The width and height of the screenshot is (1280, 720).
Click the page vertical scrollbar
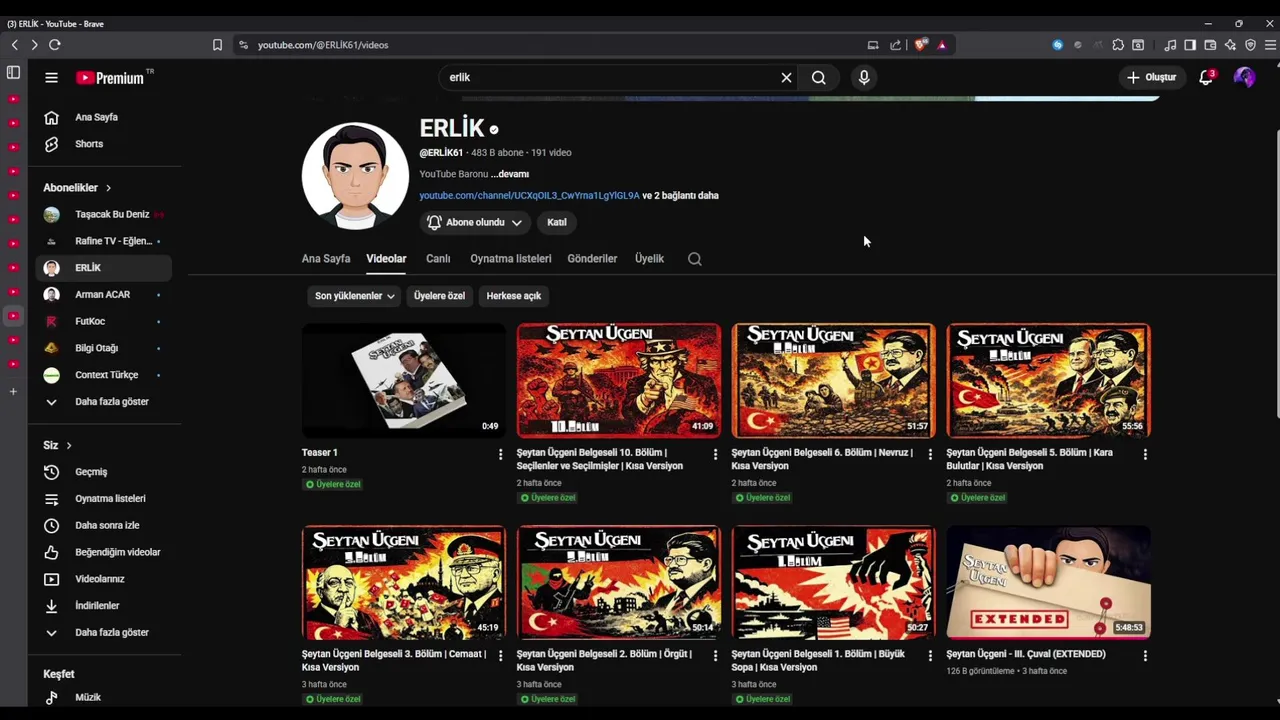tap(1276, 272)
